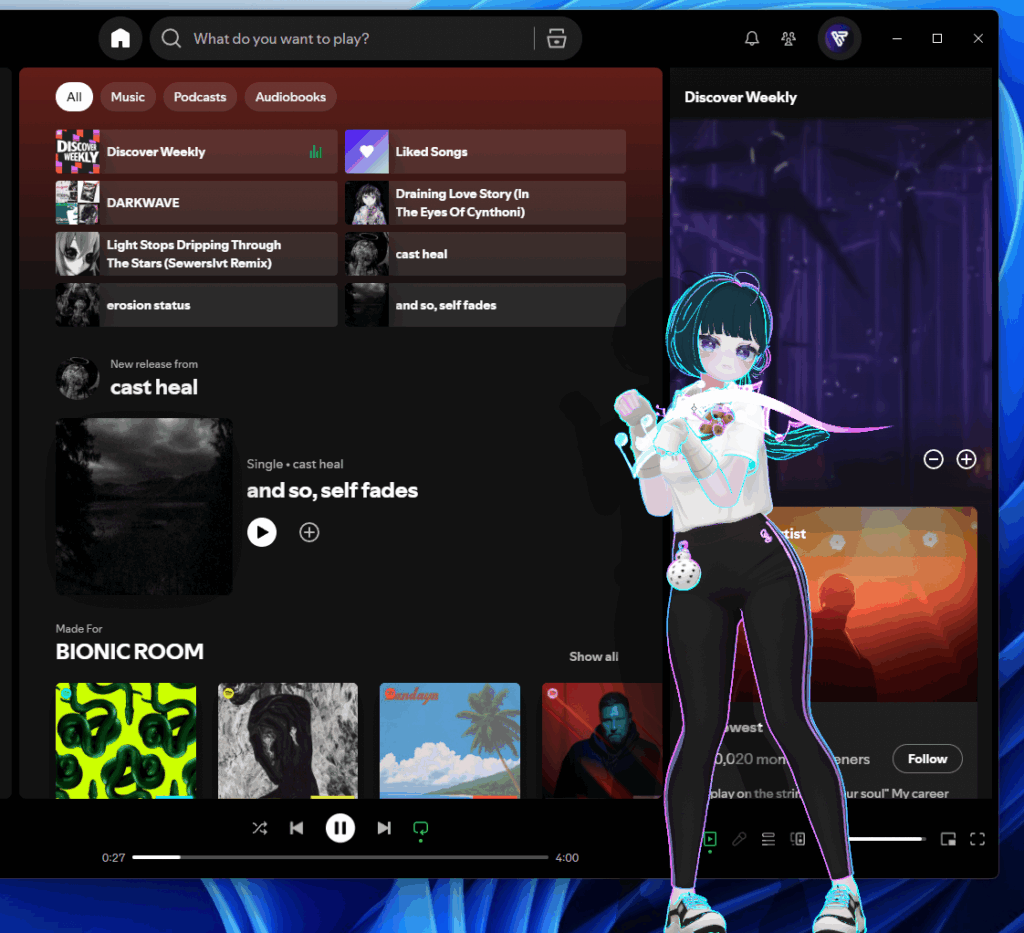This screenshot has height=933, width=1024.
Task: Open Browse icon in search bar
Action: (x=557, y=39)
